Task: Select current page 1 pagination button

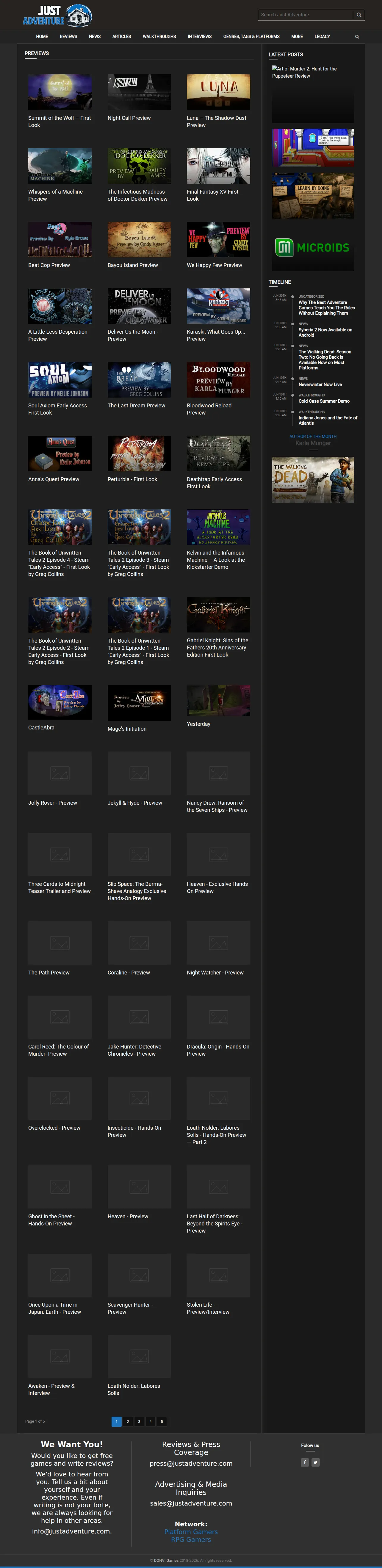Action: (116, 1421)
